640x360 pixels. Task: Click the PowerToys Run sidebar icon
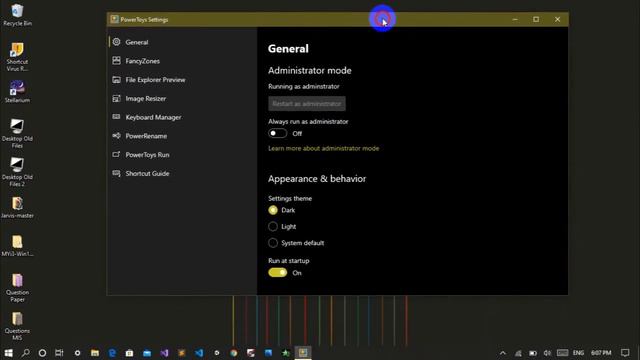(116, 154)
